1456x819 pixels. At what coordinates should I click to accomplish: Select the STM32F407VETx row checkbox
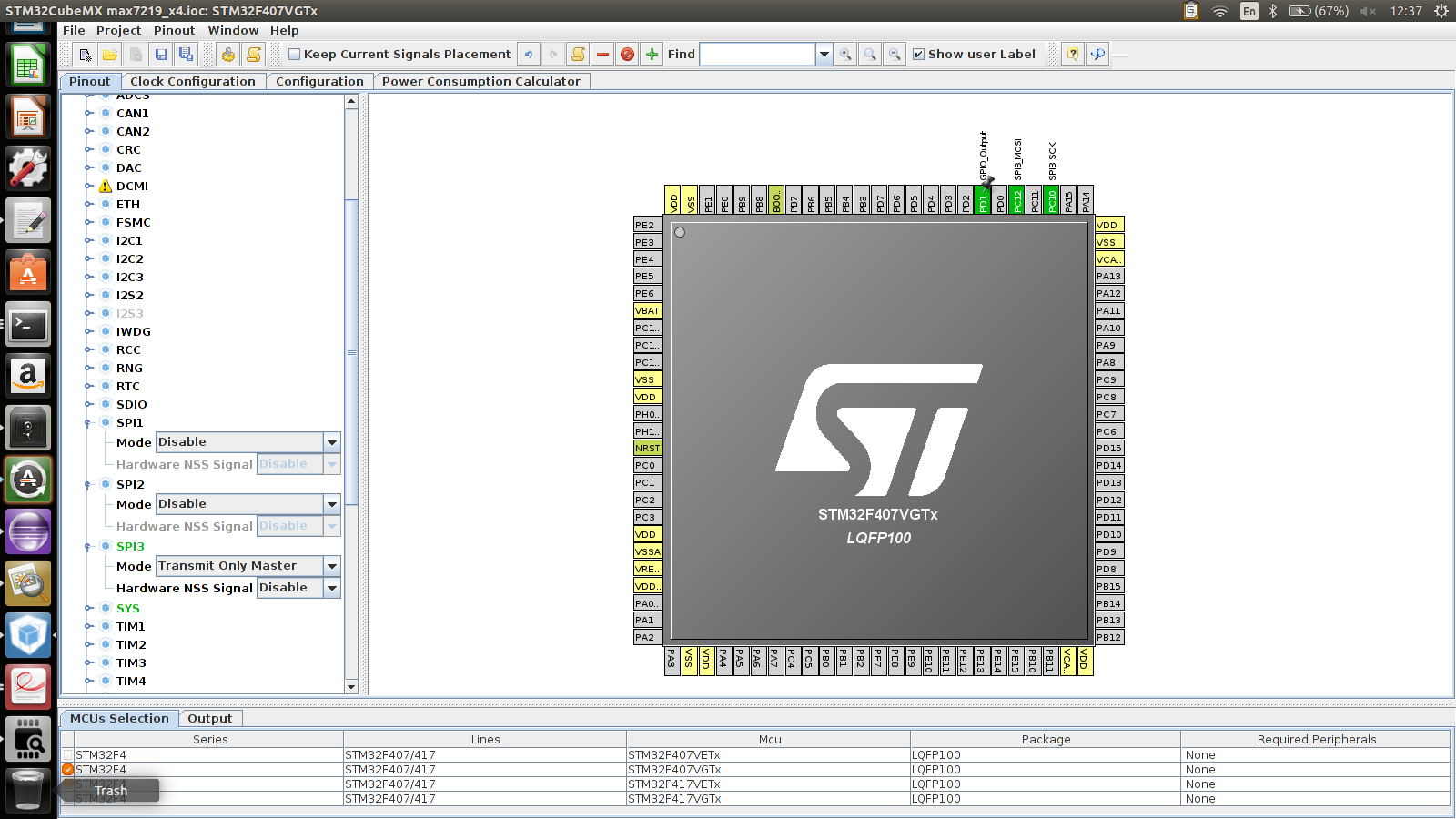pyautogui.click(x=68, y=755)
